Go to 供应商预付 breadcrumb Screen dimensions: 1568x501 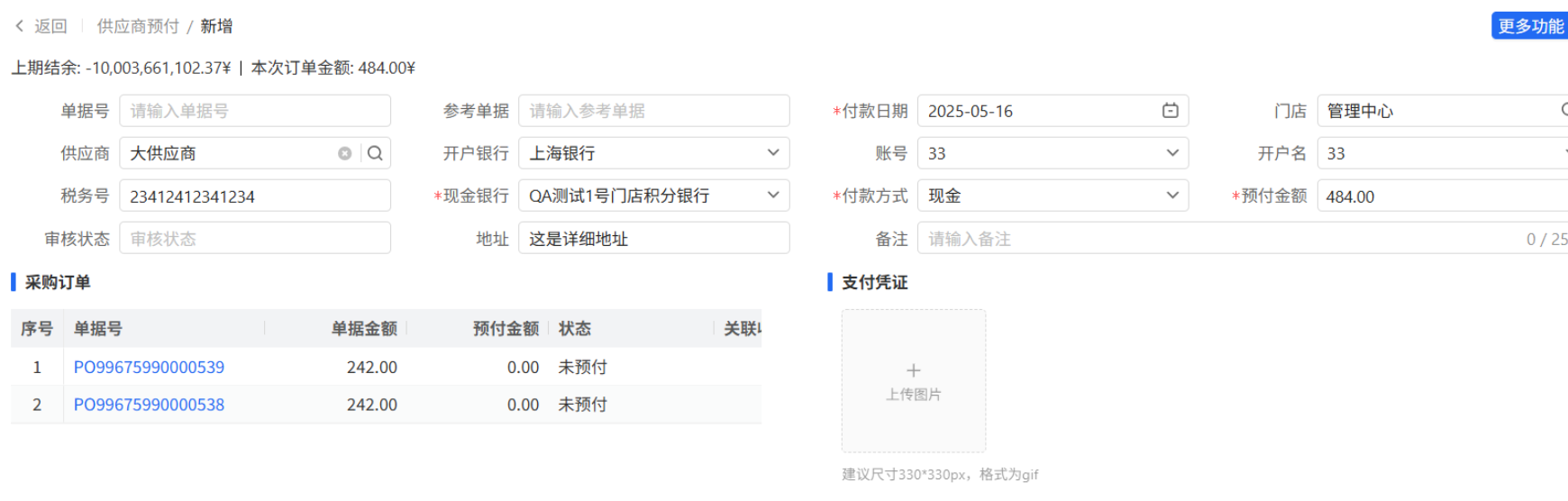pyautogui.click(x=138, y=26)
